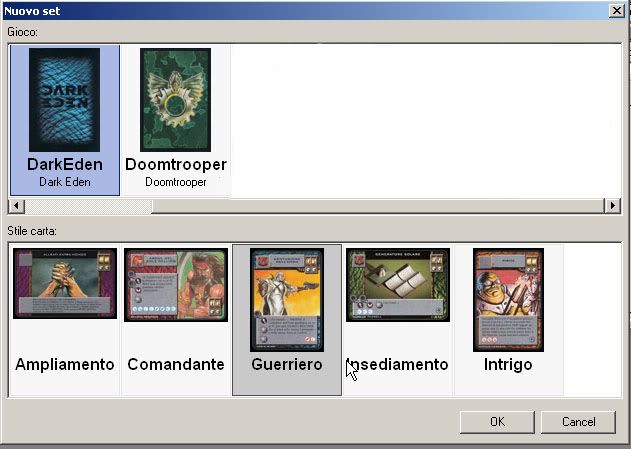Select the DarkEden game card back thumbnail
The width and height of the screenshot is (631, 449).
pyautogui.click(x=64, y=100)
